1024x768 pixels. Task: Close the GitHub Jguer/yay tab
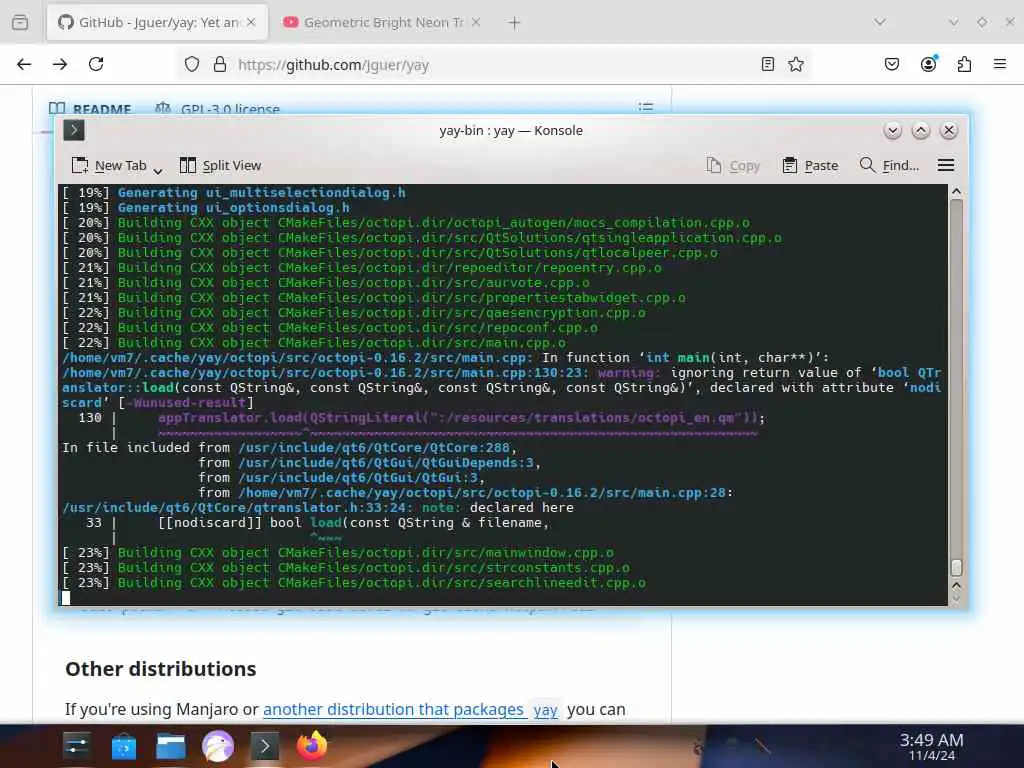[251, 22]
